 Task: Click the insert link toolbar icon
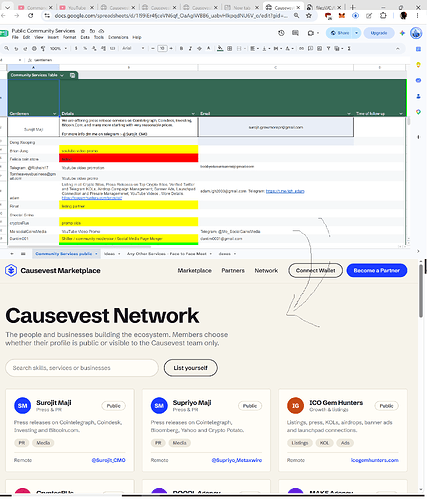click(301, 49)
